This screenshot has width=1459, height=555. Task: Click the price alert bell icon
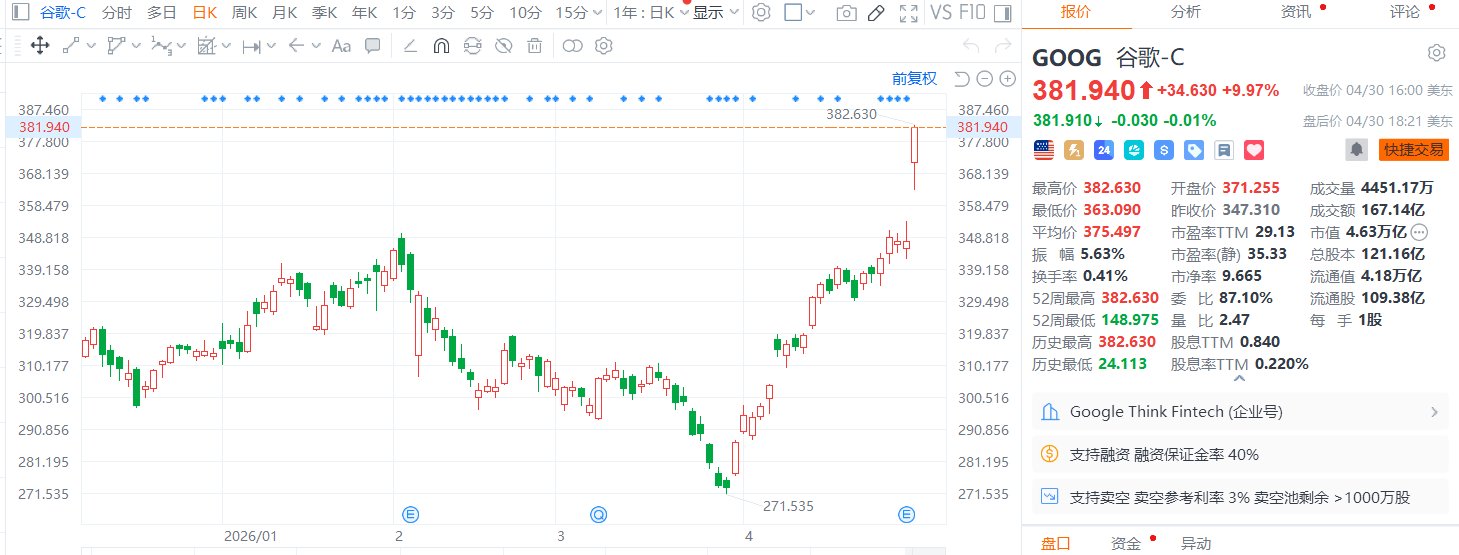pyautogui.click(x=1356, y=149)
